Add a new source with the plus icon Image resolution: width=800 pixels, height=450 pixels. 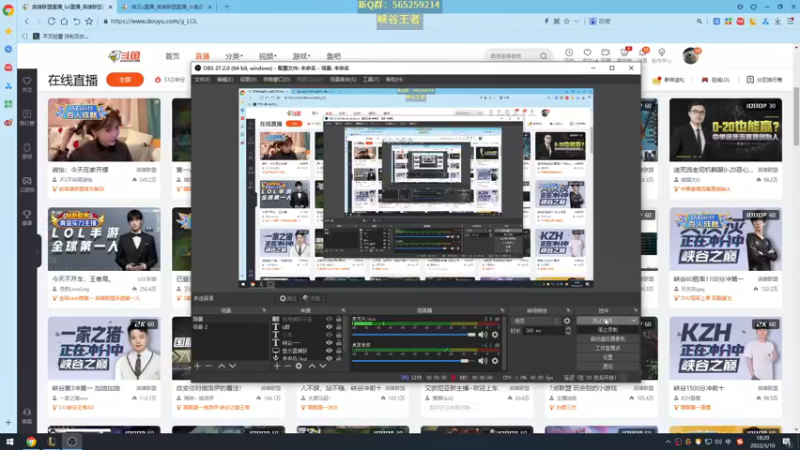[277, 366]
